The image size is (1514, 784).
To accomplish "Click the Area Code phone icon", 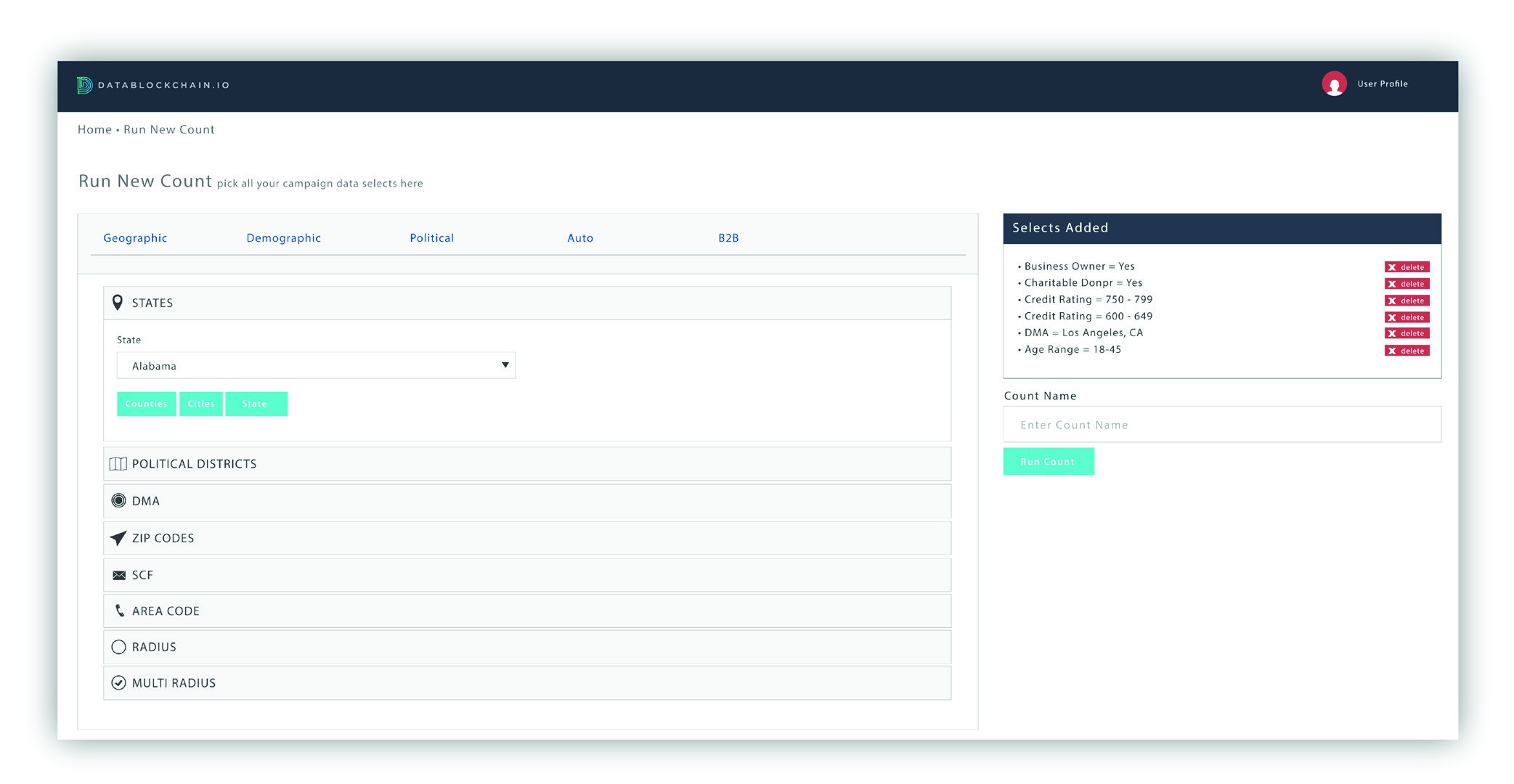I will click(x=119, y=611).
